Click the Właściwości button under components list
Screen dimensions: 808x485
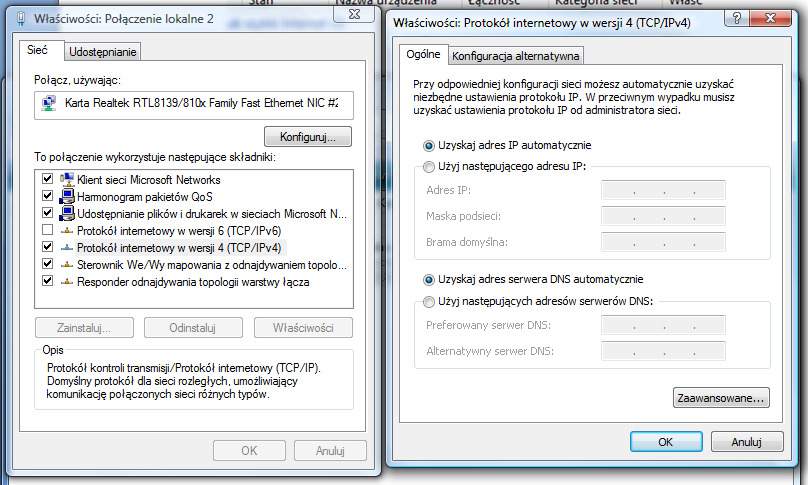coord(303,328)
